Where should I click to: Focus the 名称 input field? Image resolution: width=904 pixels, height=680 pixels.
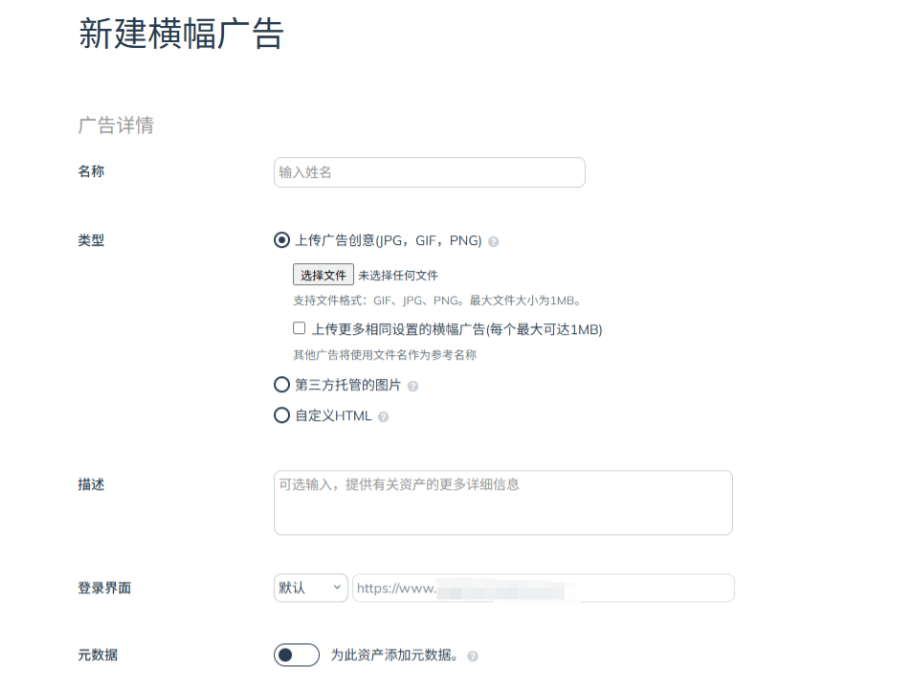point(430,172)
